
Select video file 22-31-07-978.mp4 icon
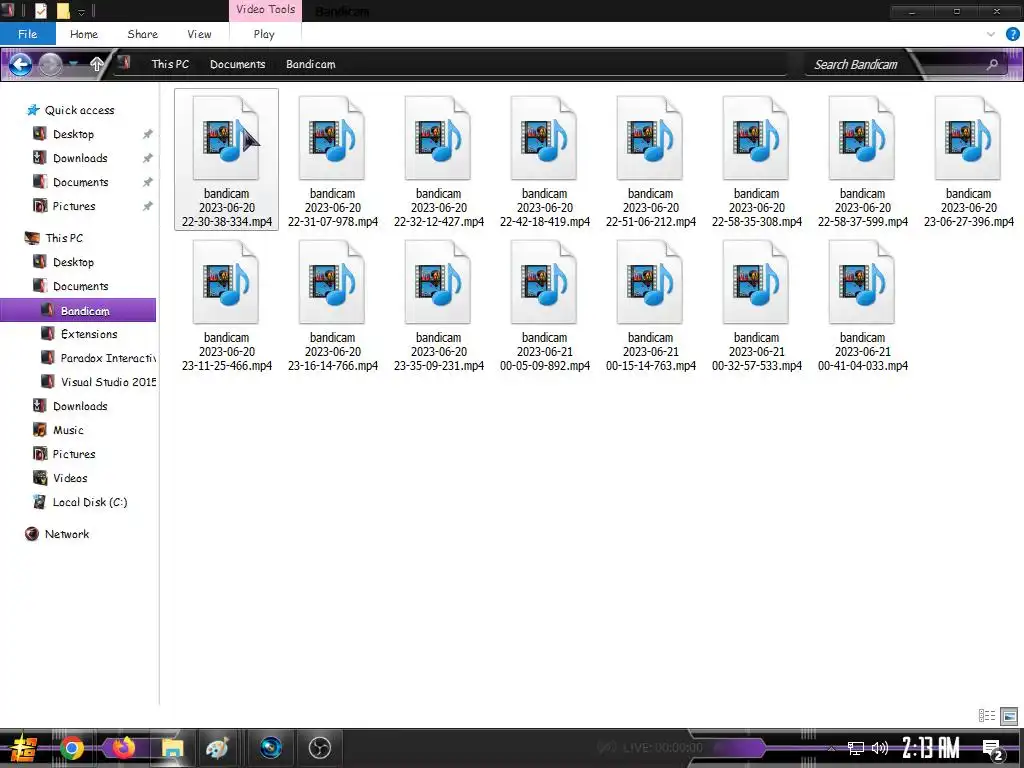pos(332,138)
